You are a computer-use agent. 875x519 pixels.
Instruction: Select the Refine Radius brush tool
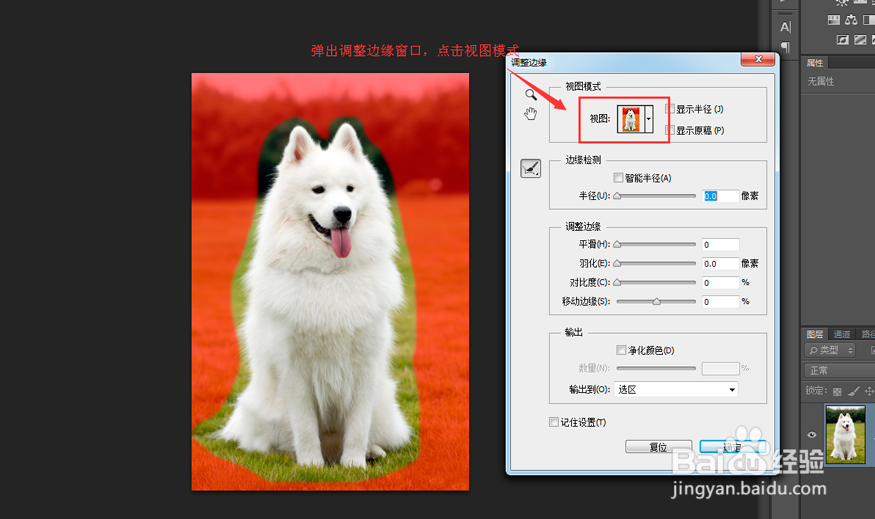click(531, 168)
